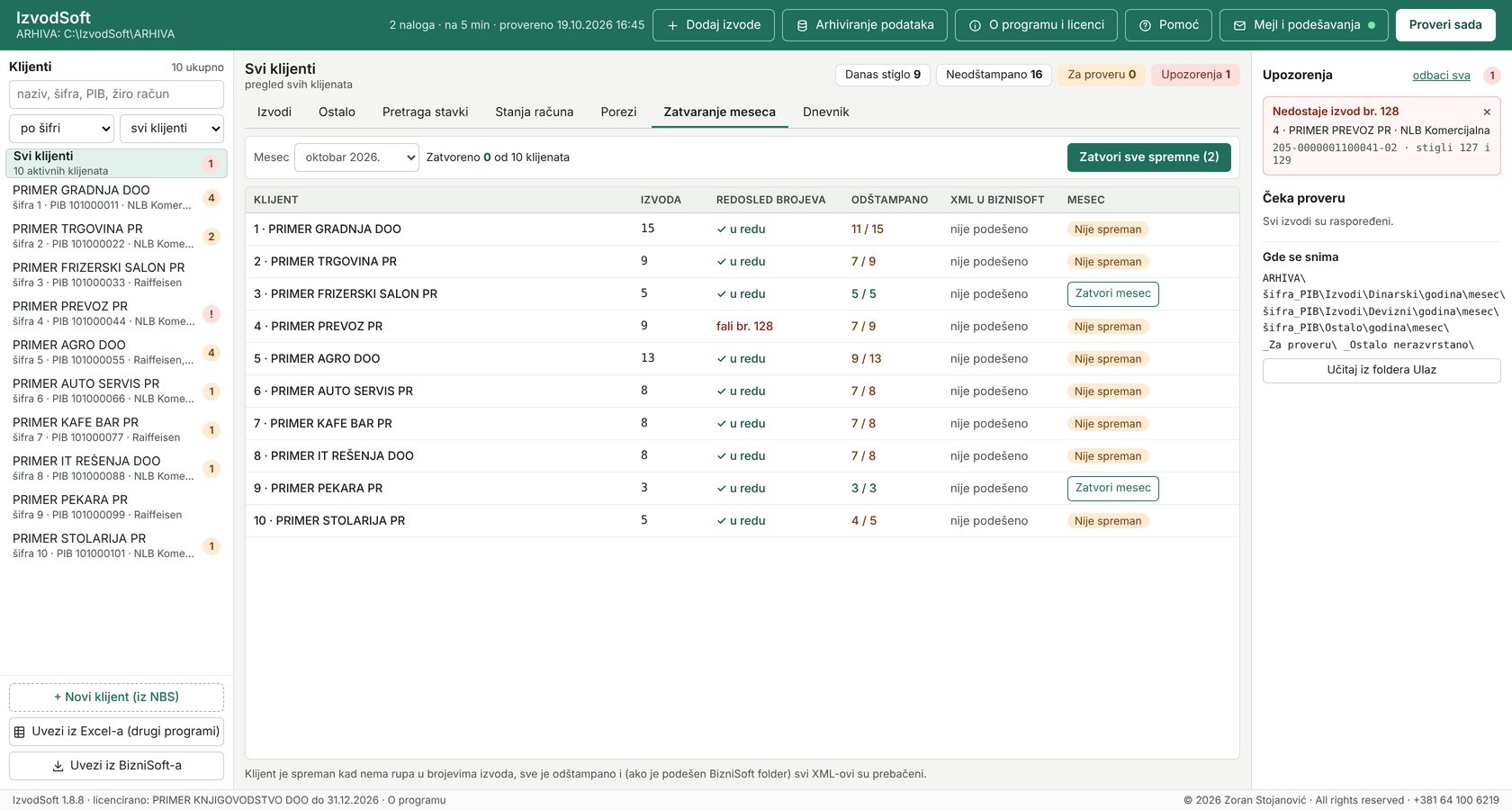Screen dimensions: 1512x810
Task: Open the Pretraga stavki tab
Action: coord(425,112)
